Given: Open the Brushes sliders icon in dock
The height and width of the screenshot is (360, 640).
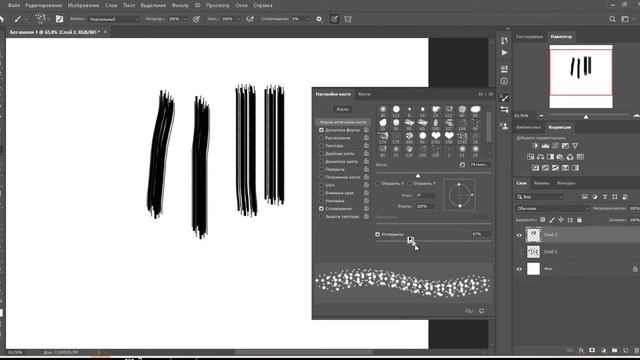Looking at the screenshot, I should tap(504, 109).
